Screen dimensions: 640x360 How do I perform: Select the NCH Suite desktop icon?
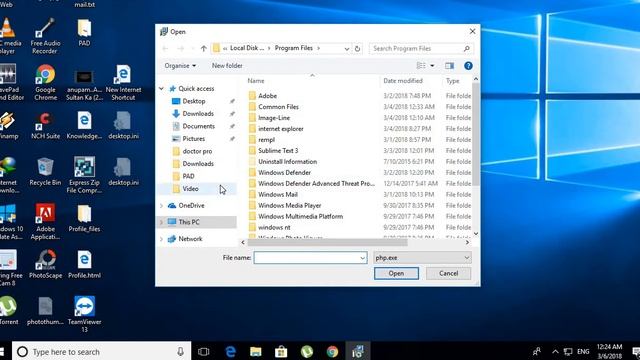coord(45,126)
